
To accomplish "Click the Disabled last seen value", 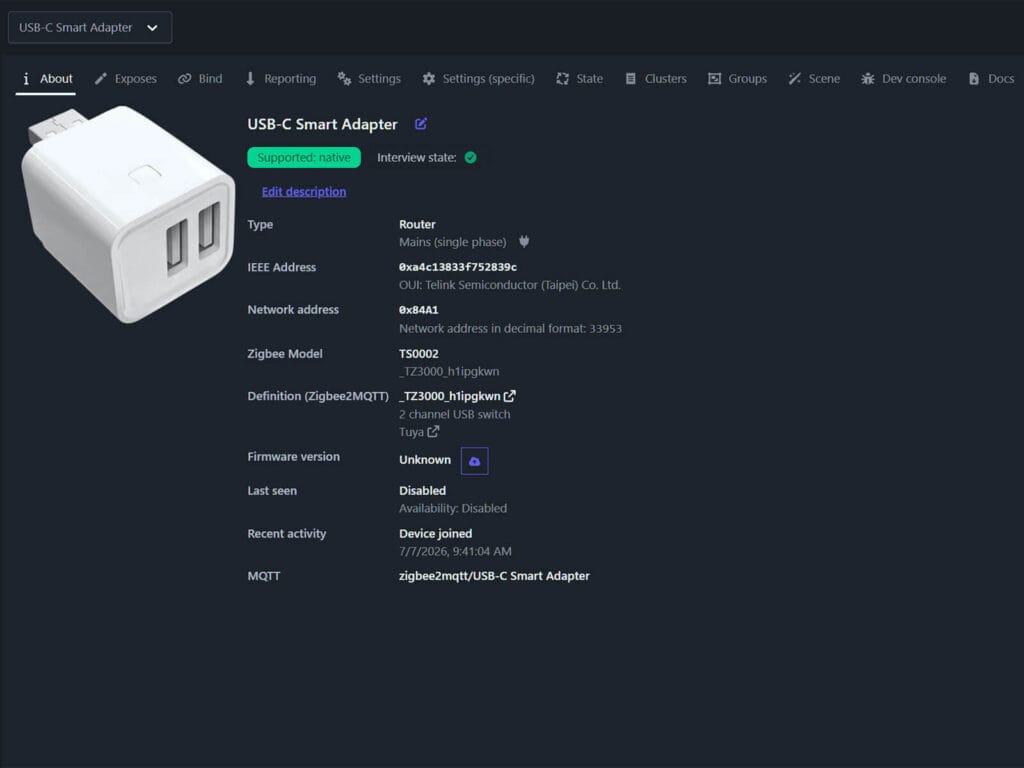I will [x=423, y=490].
